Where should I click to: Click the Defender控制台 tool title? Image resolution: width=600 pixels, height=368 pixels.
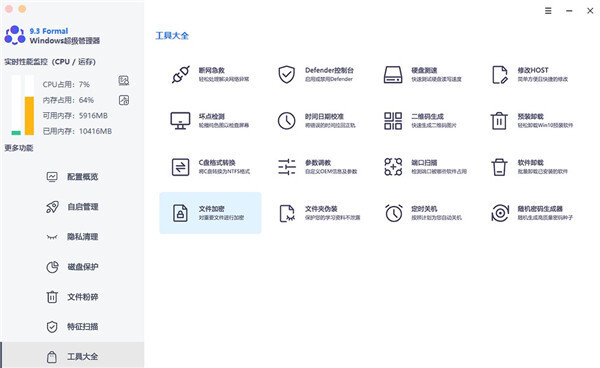click(x=329, y=70)
